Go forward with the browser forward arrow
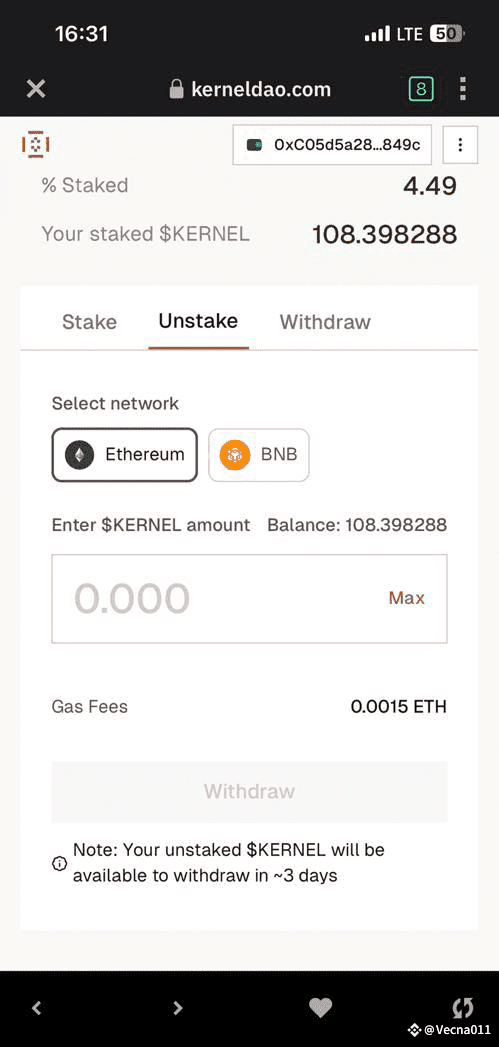This screenshot has width=499, height=1047. (x=178, y=1008)
